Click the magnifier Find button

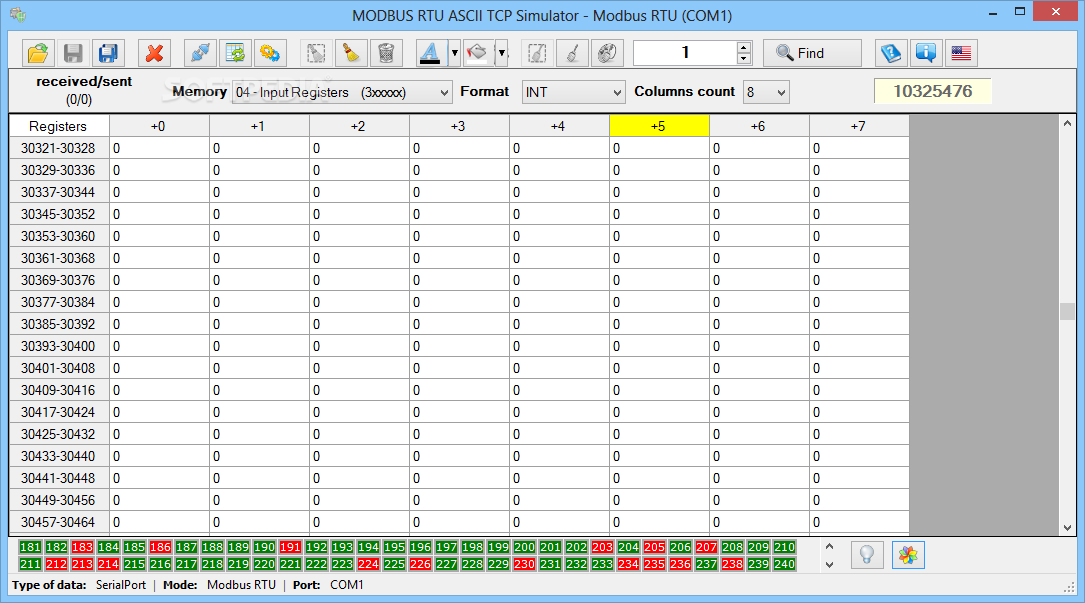tap(812, 53)
